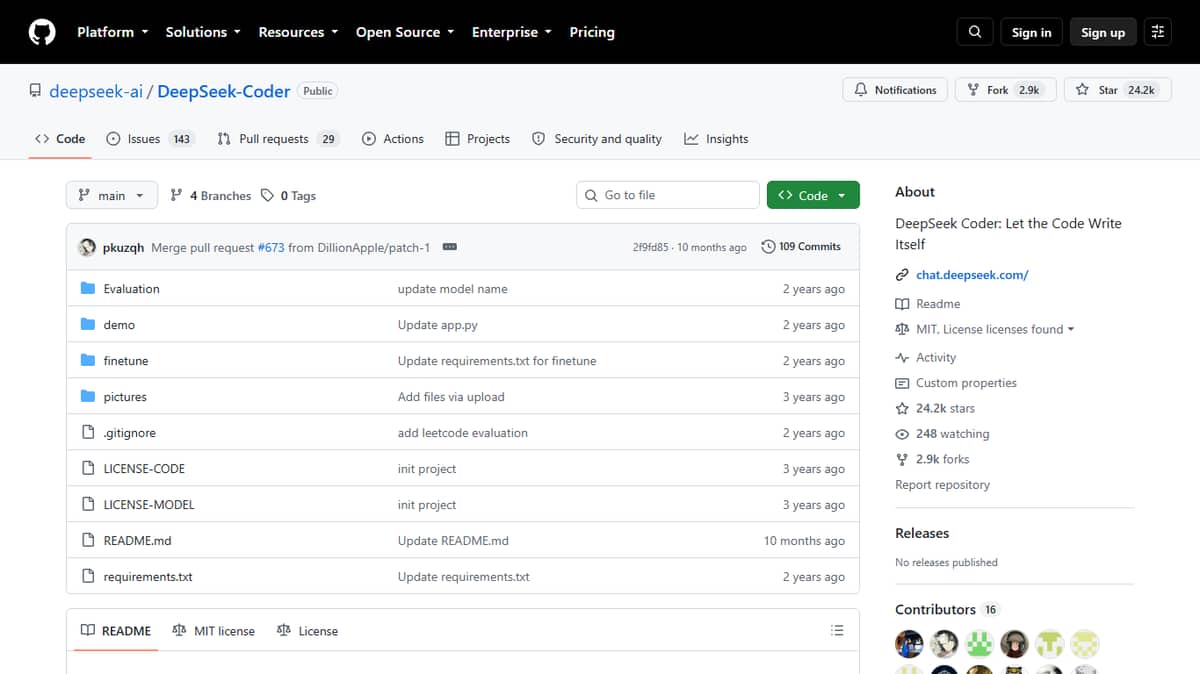1200x674 pixels.
Task: Open commit message 'add leetcode evaluation'
Action: [463, 433]
